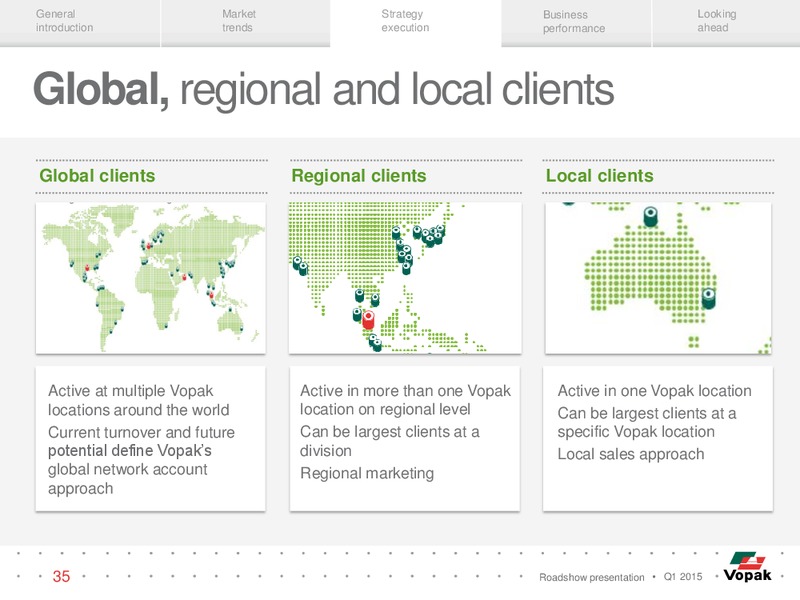Click the 'Local sales approach' text
This screenshot has height=600, width=800.
[x=631, y=454]
